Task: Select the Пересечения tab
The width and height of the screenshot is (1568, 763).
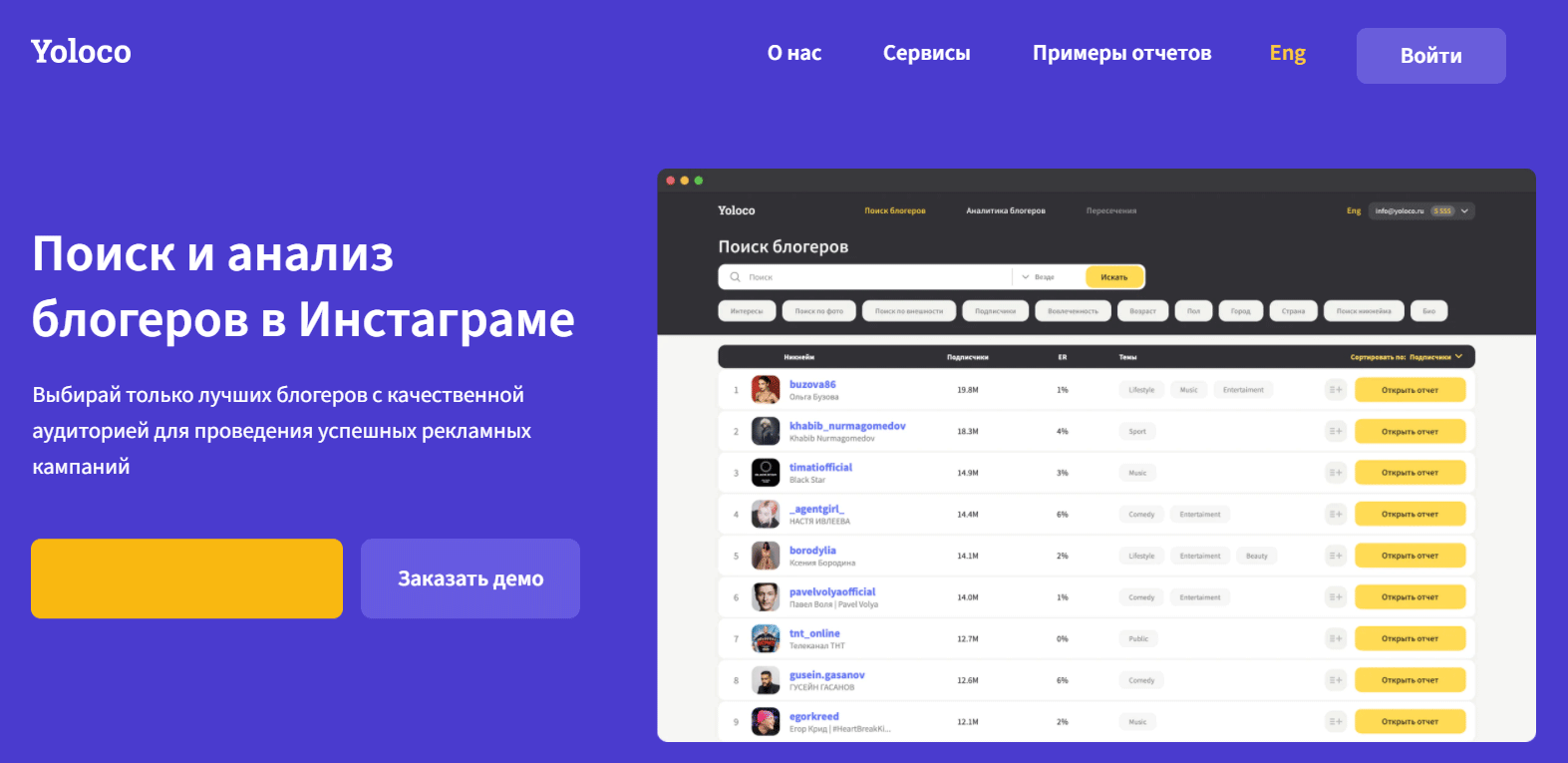Action: [1110, 210]
